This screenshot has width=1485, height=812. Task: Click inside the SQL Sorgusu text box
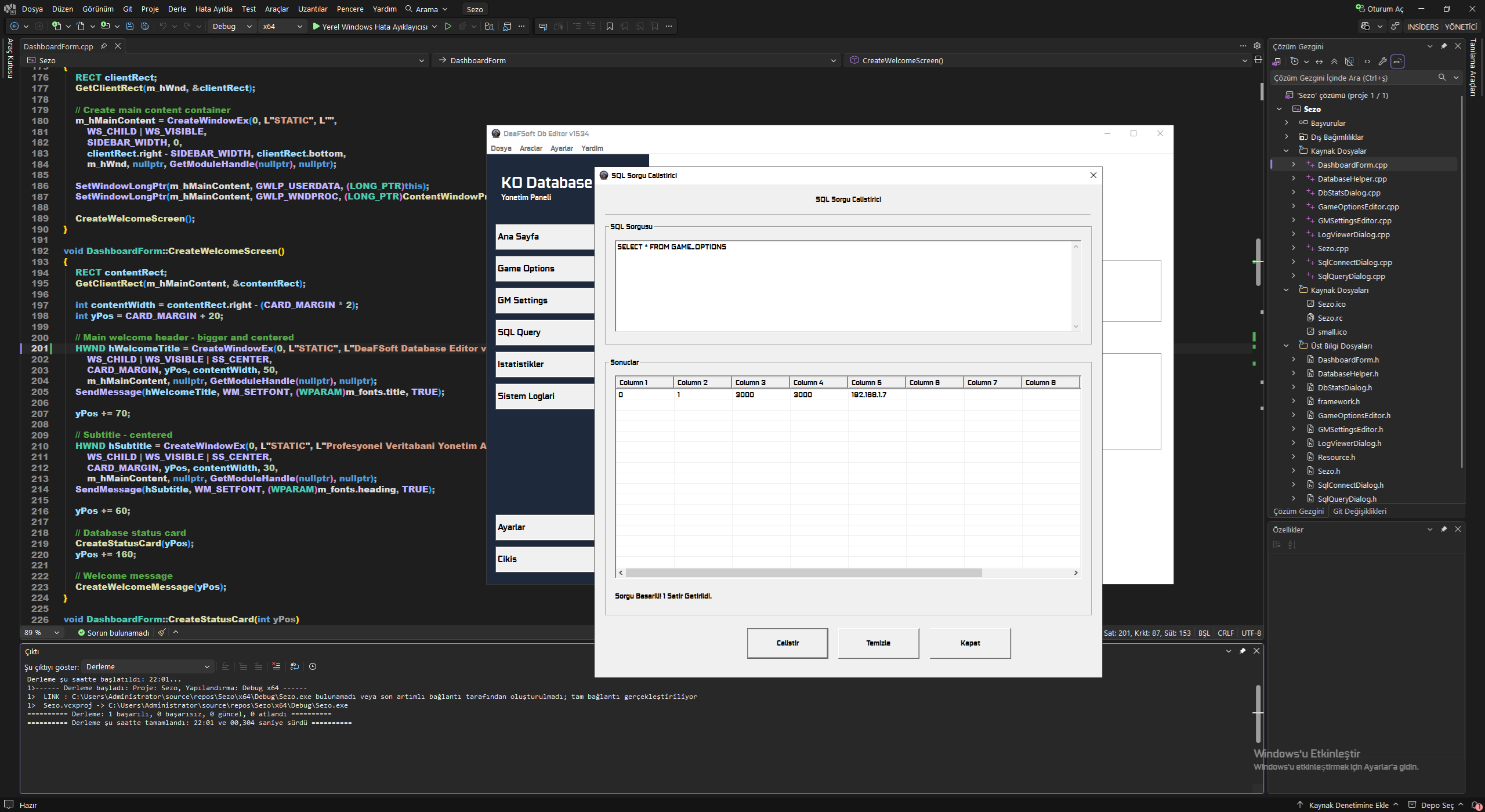844,286
